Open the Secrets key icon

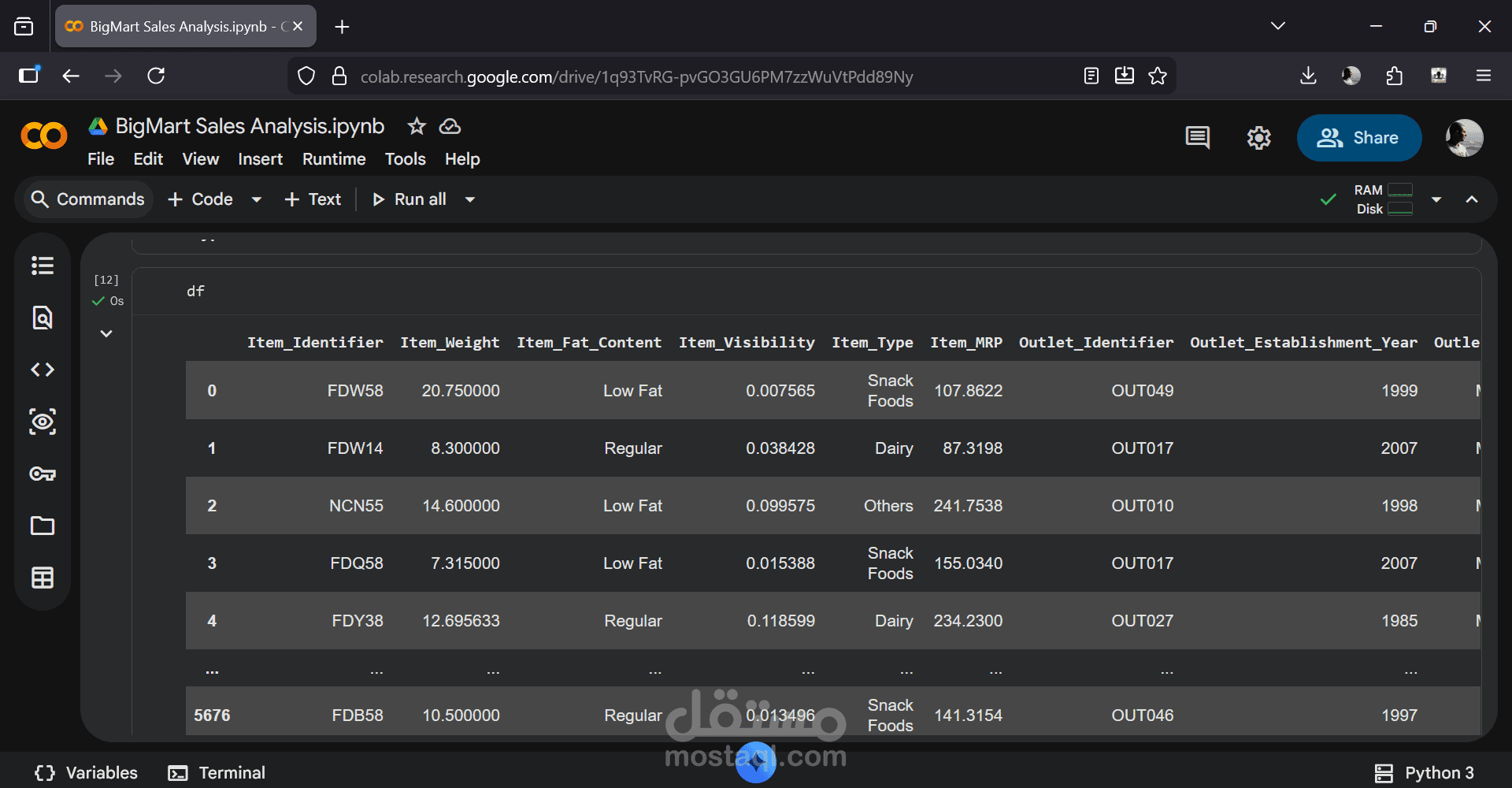(43, 474)
